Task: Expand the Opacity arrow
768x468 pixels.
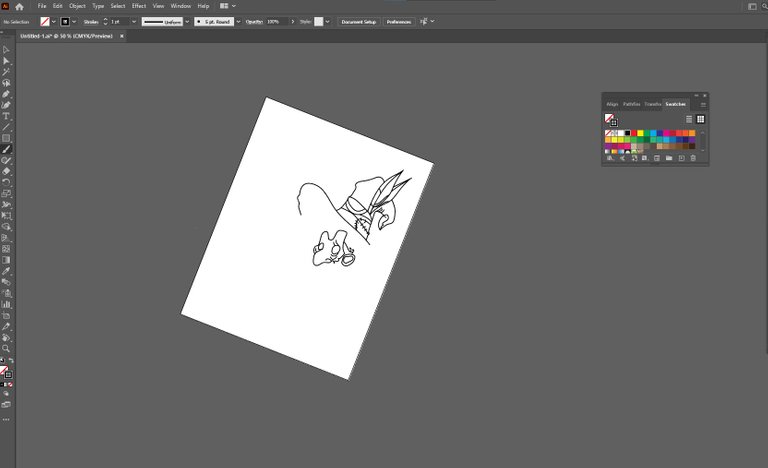Action: coord(293,22)
